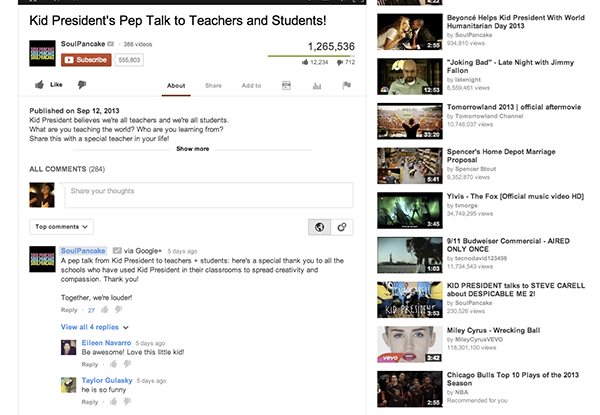The height and width of the screenshot is (415, 600).
Task: Click Taylor Gulasky's profile picture
Action: pyautogui.click(x=68, y=385)
